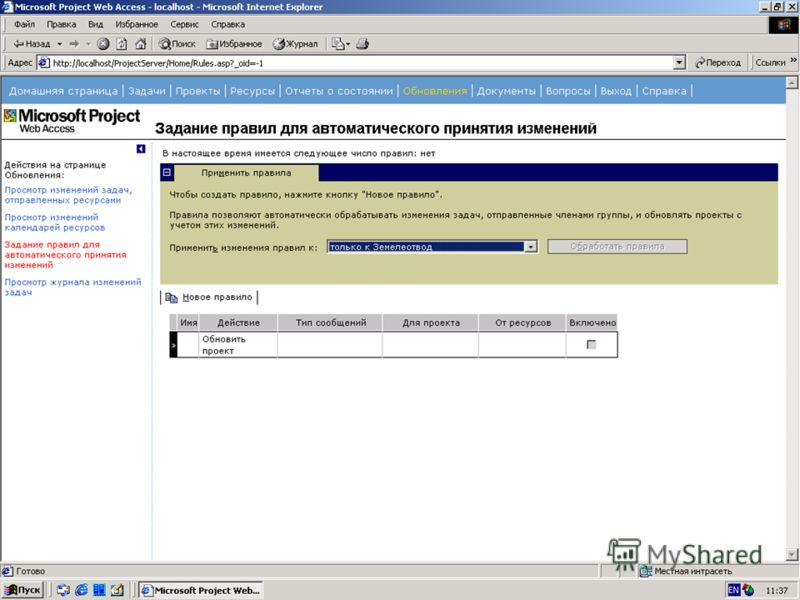This screenshot has height=600, width=800.
Task: Go to the Home page icon
Action: tap(140, 44)
